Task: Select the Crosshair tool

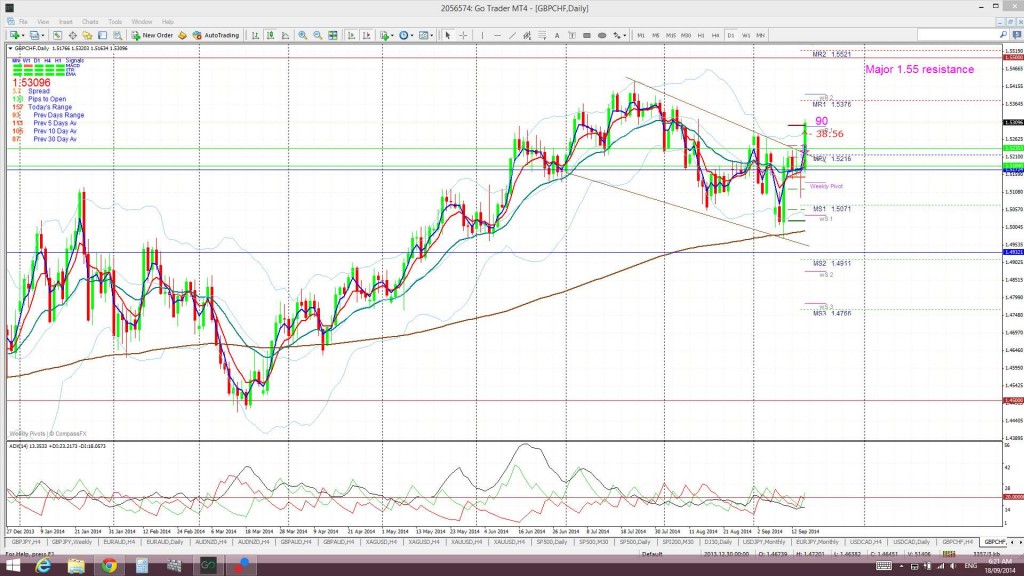Action: 463,35
